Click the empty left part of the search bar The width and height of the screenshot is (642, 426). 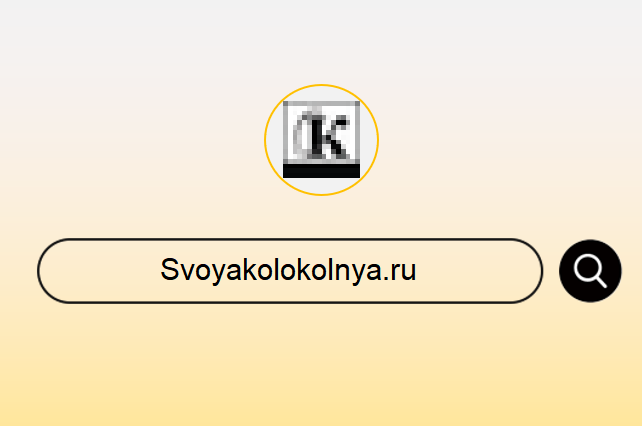click(x=100, y=271)
